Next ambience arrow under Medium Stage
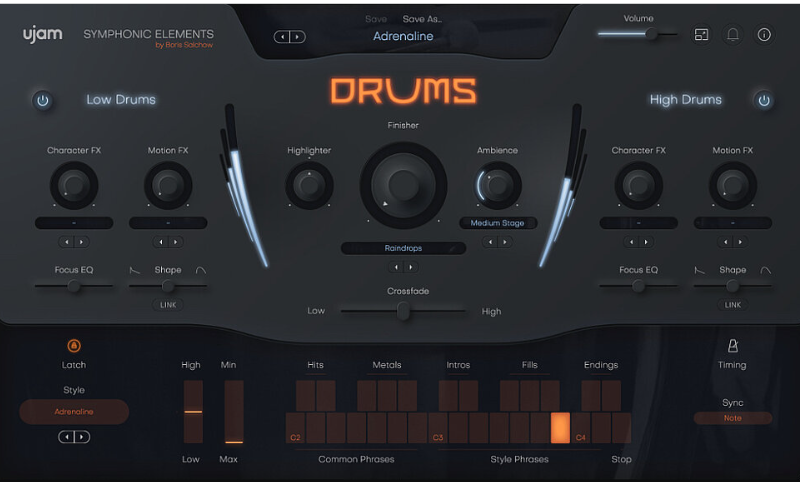The width and height of the screenshot is (800, 482). (x=505, y=242)
